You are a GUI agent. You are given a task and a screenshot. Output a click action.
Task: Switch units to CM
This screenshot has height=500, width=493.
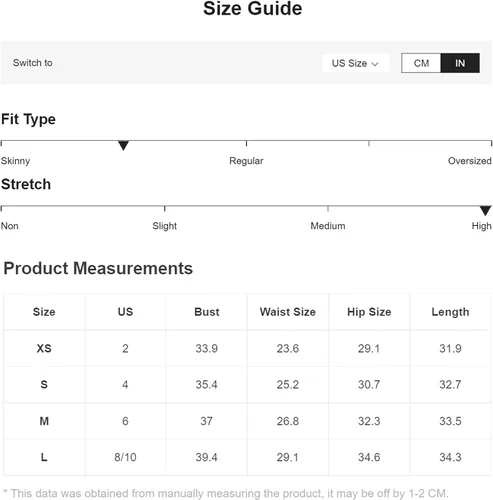click(x=421, y=63)
